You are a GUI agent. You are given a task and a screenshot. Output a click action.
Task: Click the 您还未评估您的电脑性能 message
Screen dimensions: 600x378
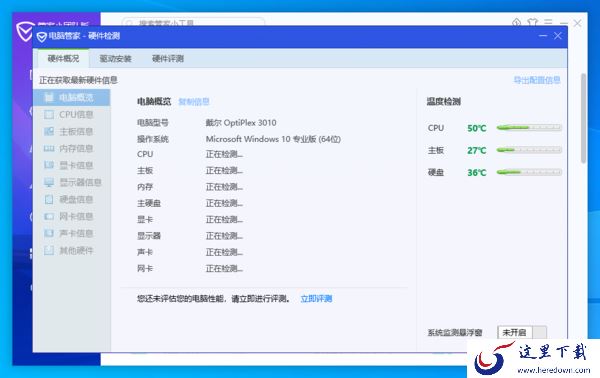click(214, 299)
